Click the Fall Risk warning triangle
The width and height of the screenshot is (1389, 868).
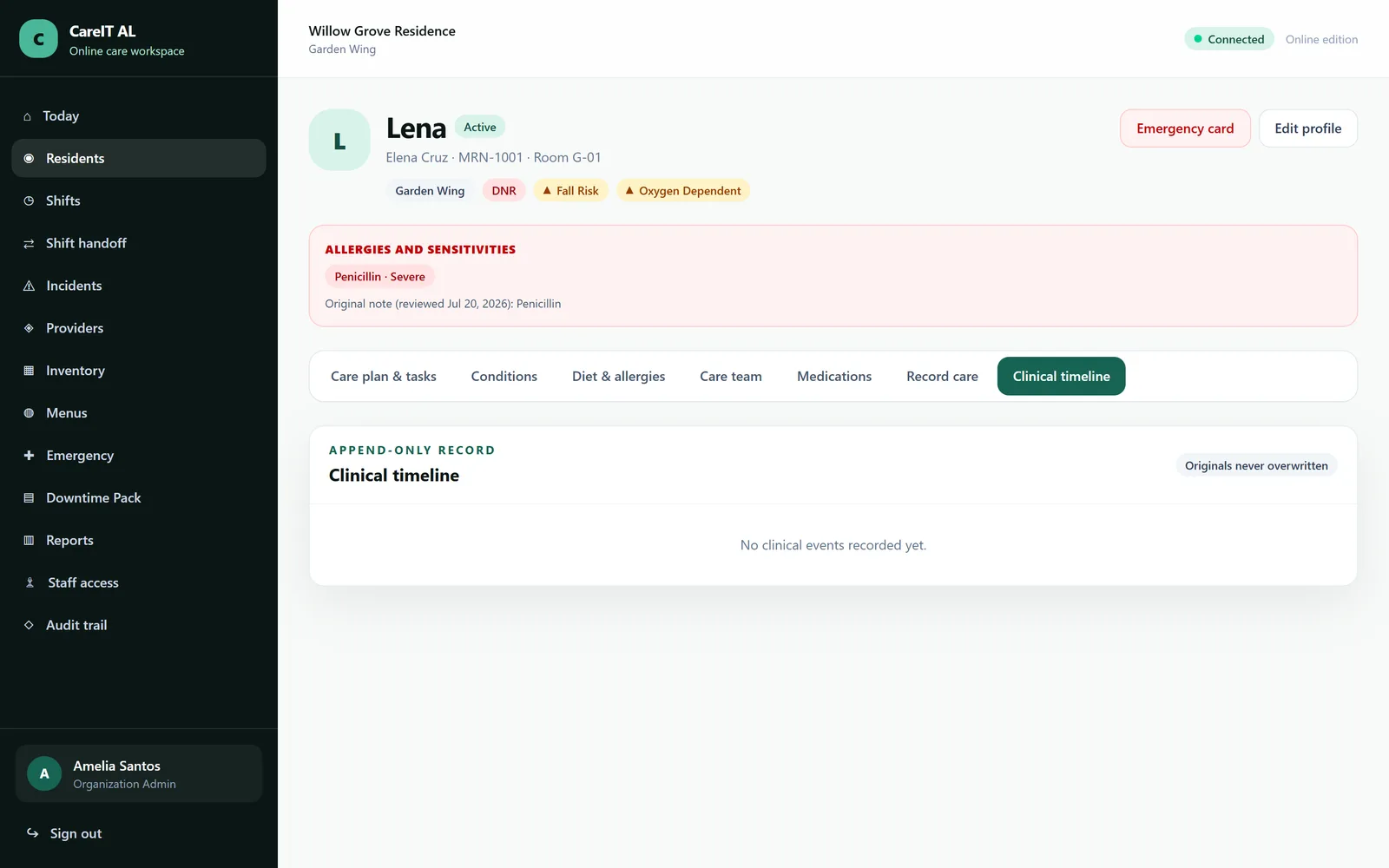tap(547, 190)
